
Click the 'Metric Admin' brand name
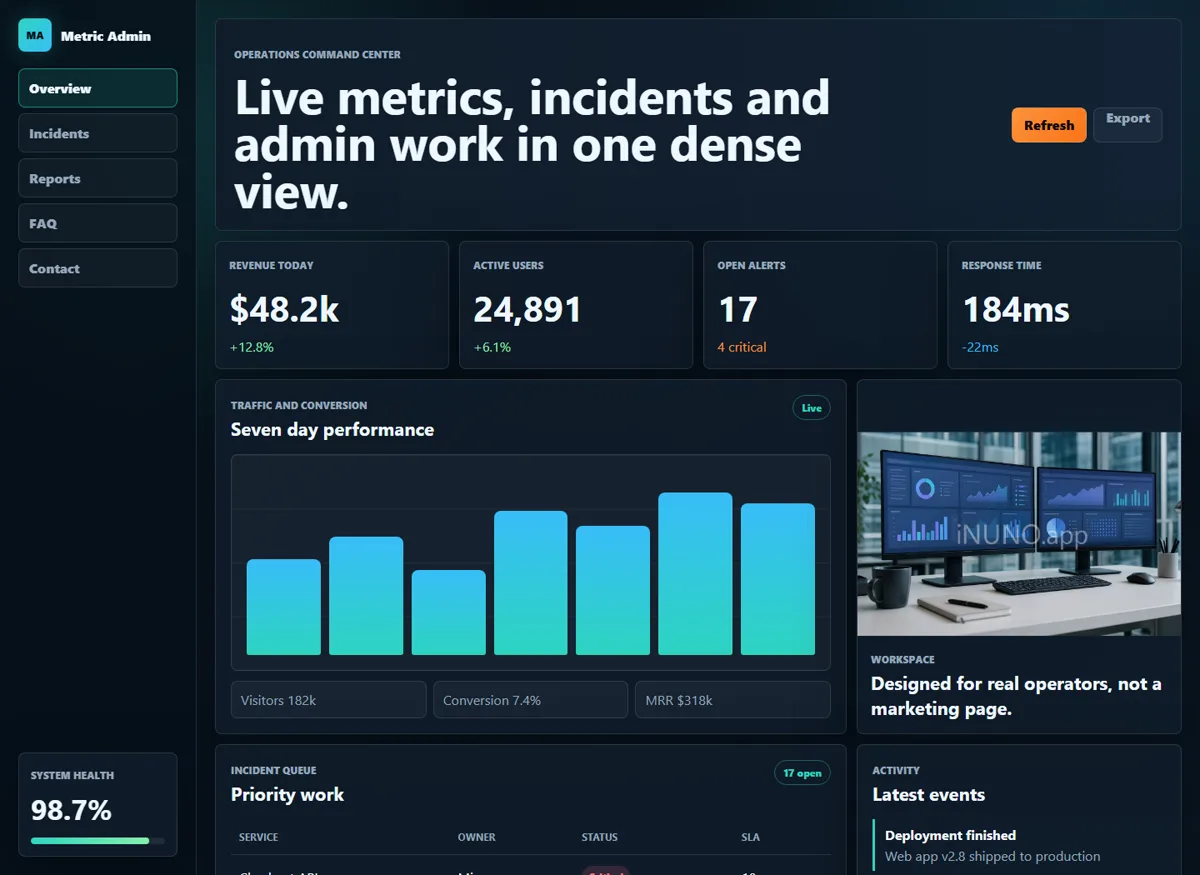coord(106,36)
